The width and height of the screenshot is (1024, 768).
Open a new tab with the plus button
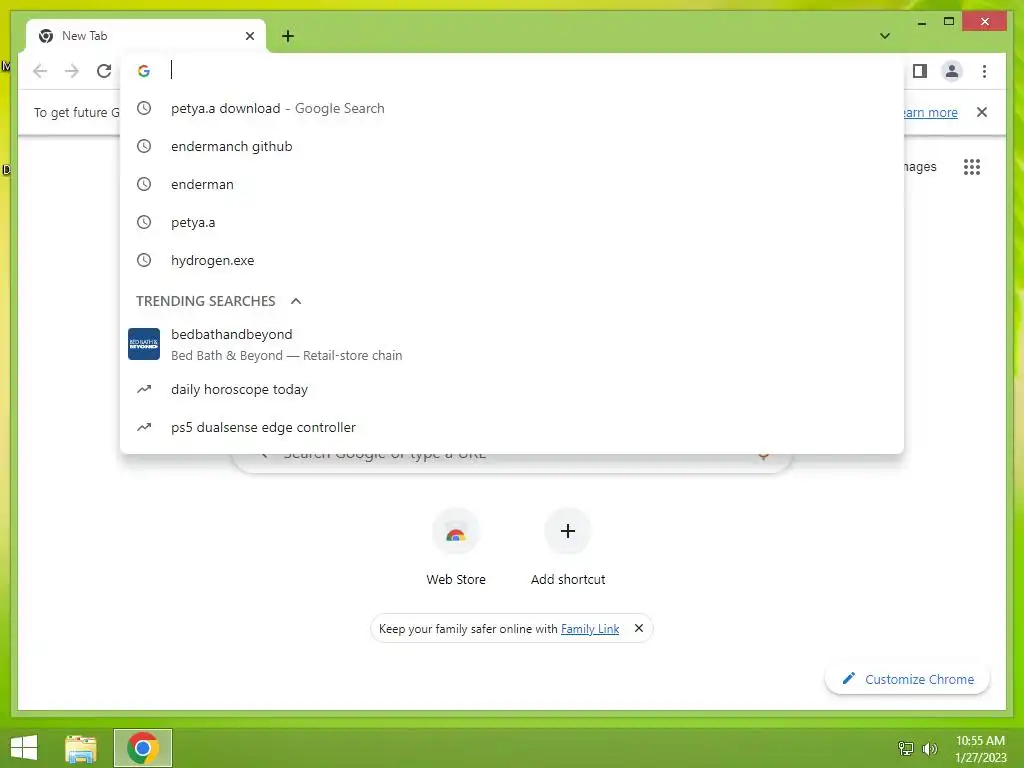click(x=288, y=36)
